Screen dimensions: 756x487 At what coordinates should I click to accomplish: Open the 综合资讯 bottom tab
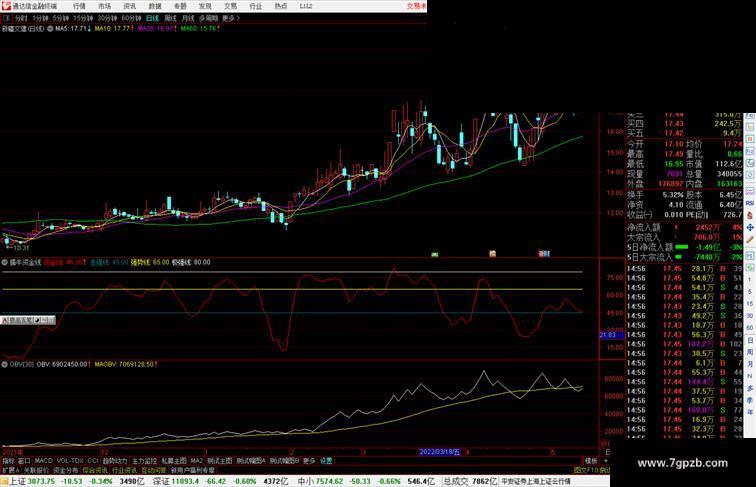coord(95,470)
